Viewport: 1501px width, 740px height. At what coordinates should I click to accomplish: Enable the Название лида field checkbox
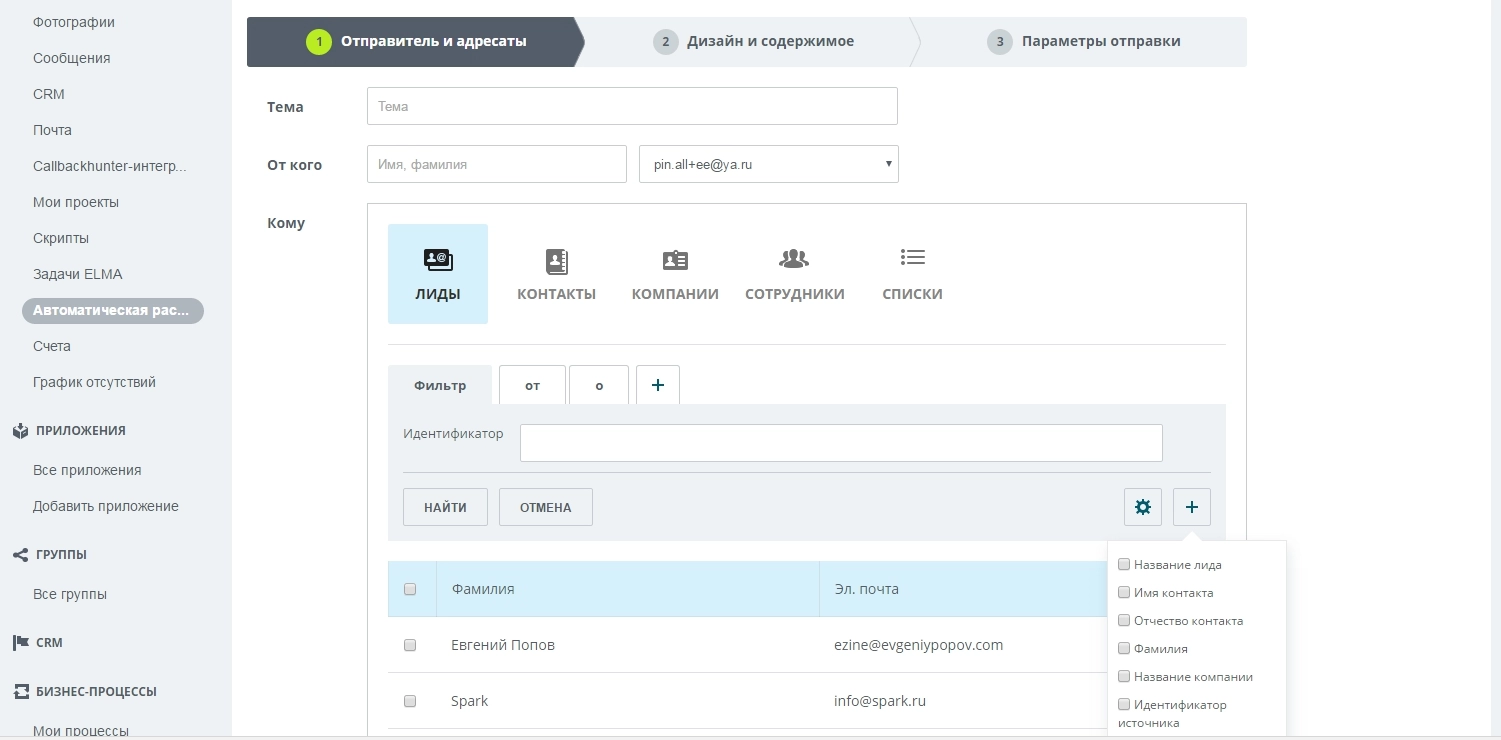1124,565
